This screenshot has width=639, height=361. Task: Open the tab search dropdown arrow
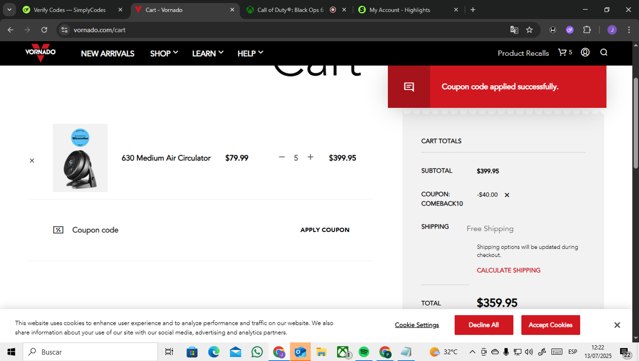click(9, 10)
